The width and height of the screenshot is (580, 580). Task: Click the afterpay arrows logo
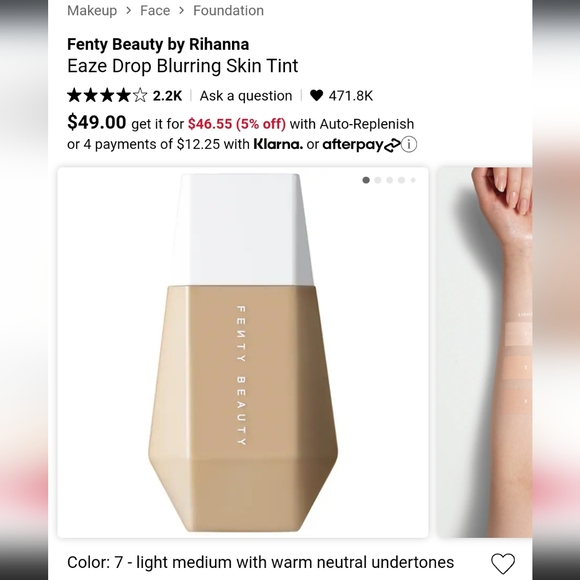(392, 145)
